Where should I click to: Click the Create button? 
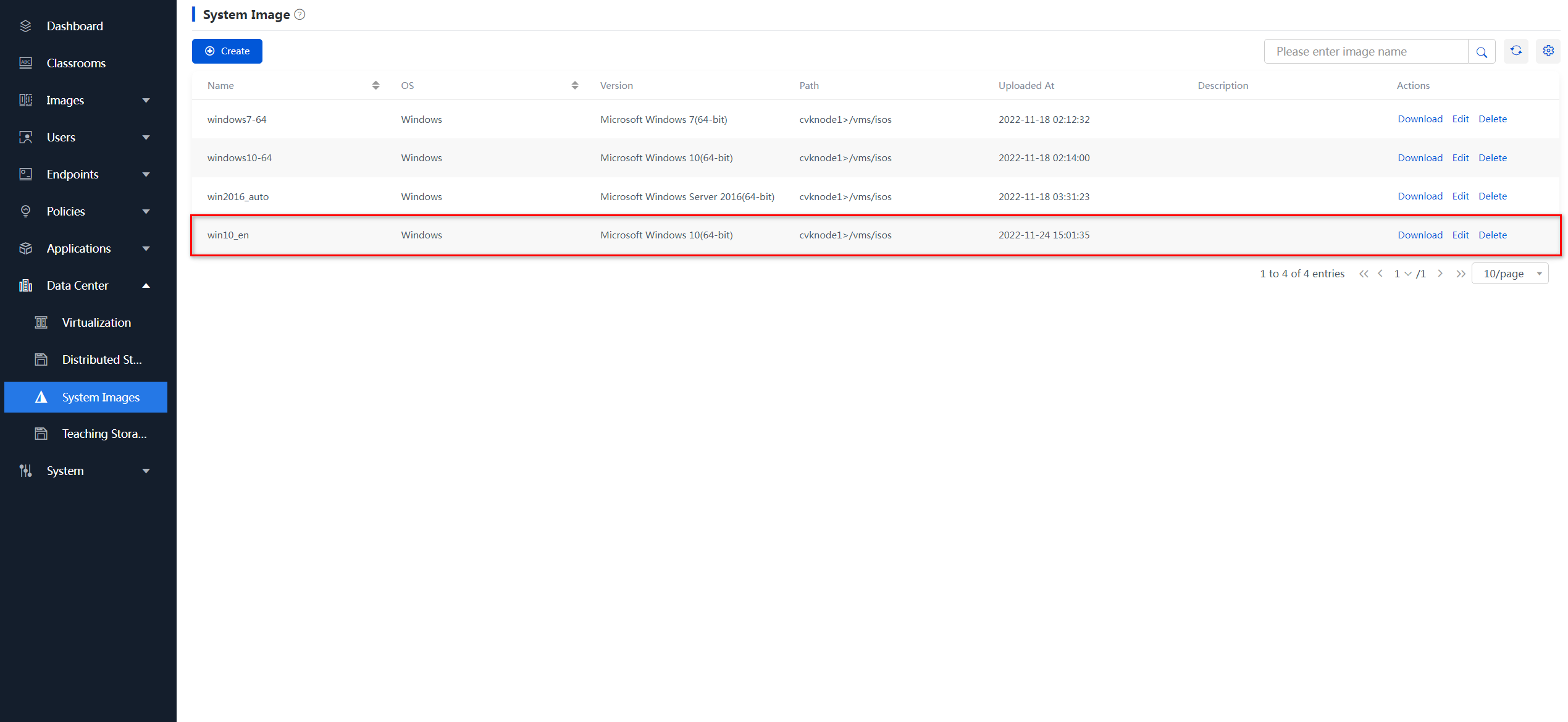click(x=227, y=51)
